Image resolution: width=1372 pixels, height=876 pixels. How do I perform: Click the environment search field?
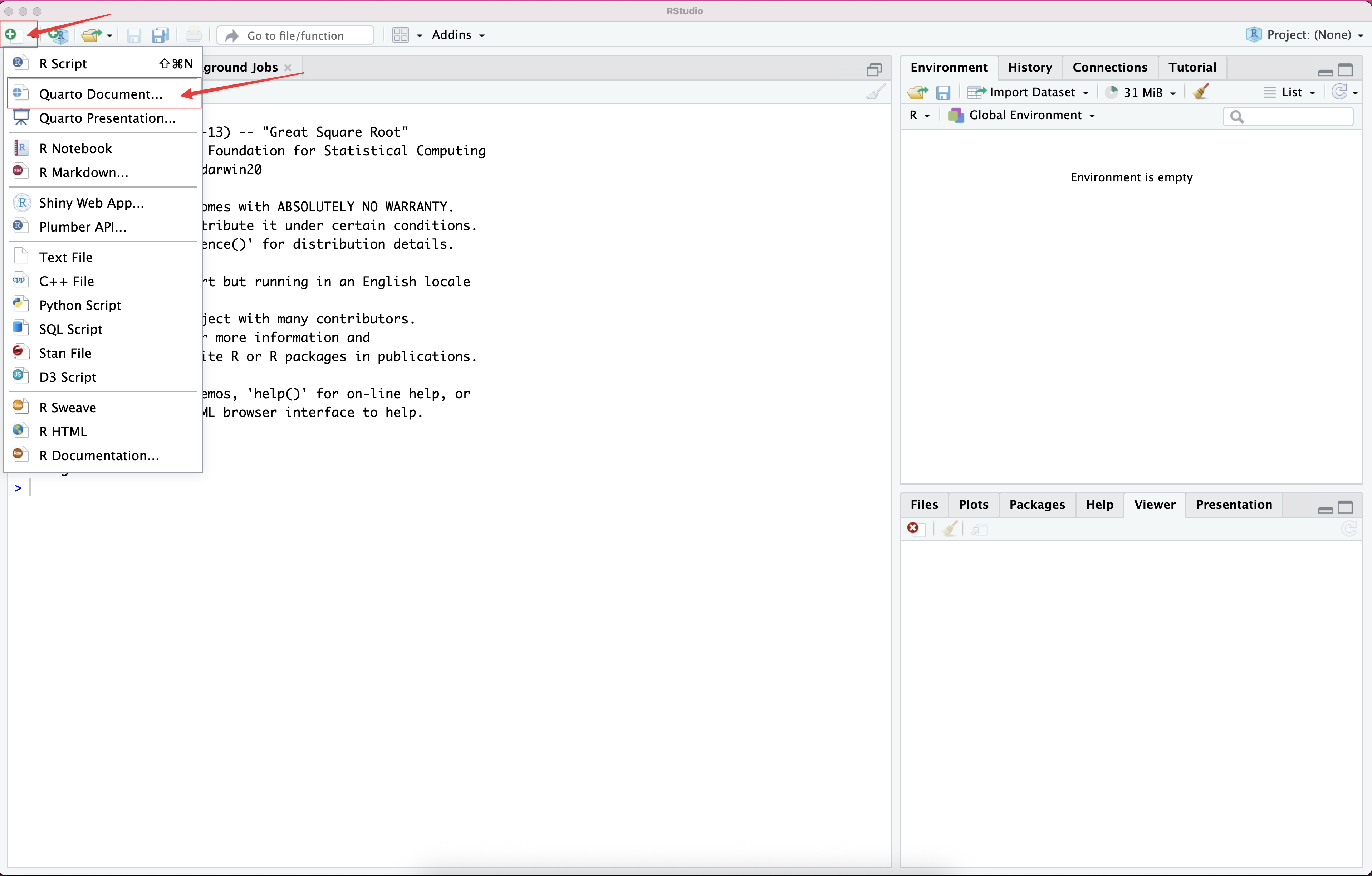click(1288, 117)
